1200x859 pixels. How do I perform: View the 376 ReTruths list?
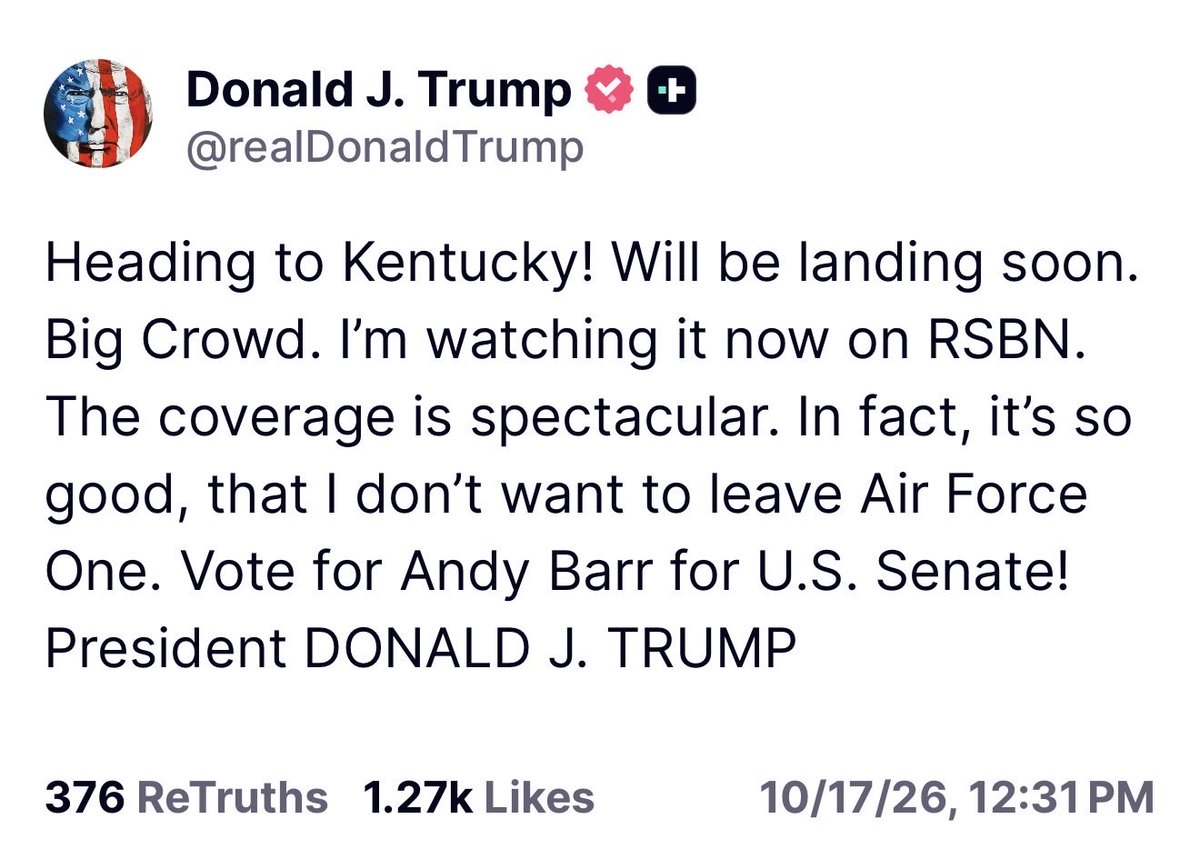coord(186,797)
